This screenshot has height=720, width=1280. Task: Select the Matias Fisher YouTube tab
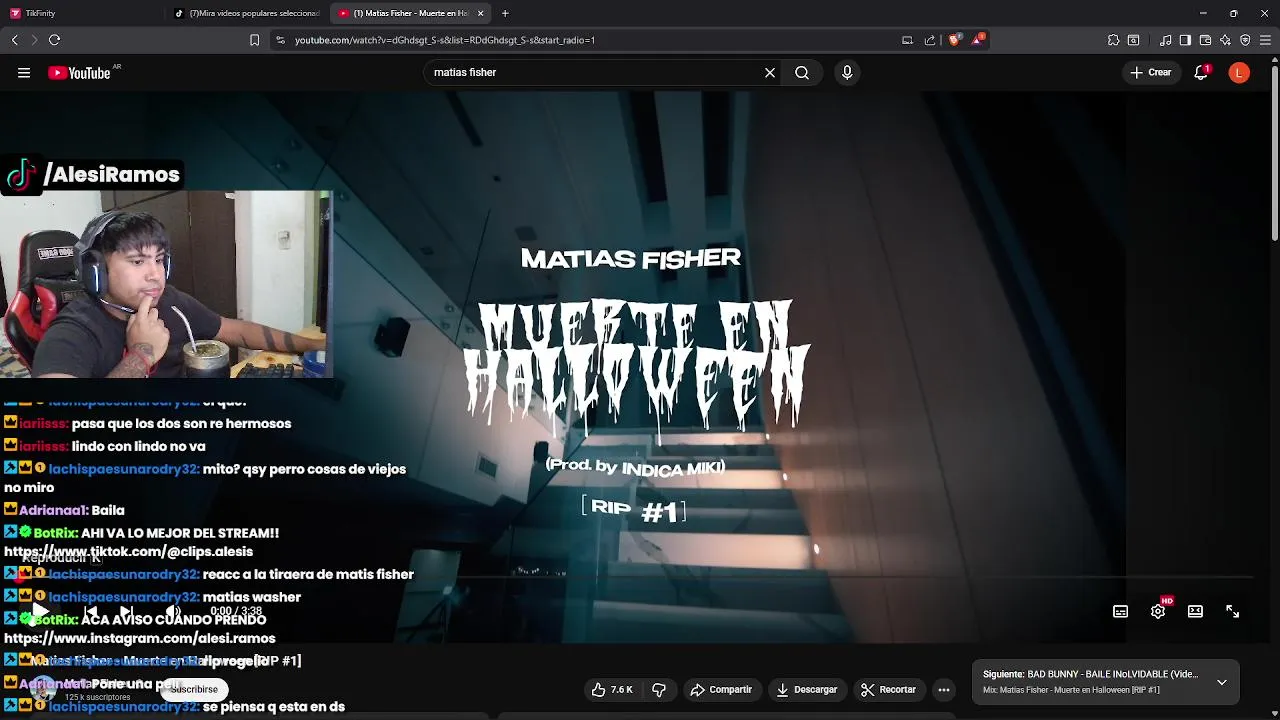tap(410, 13)
